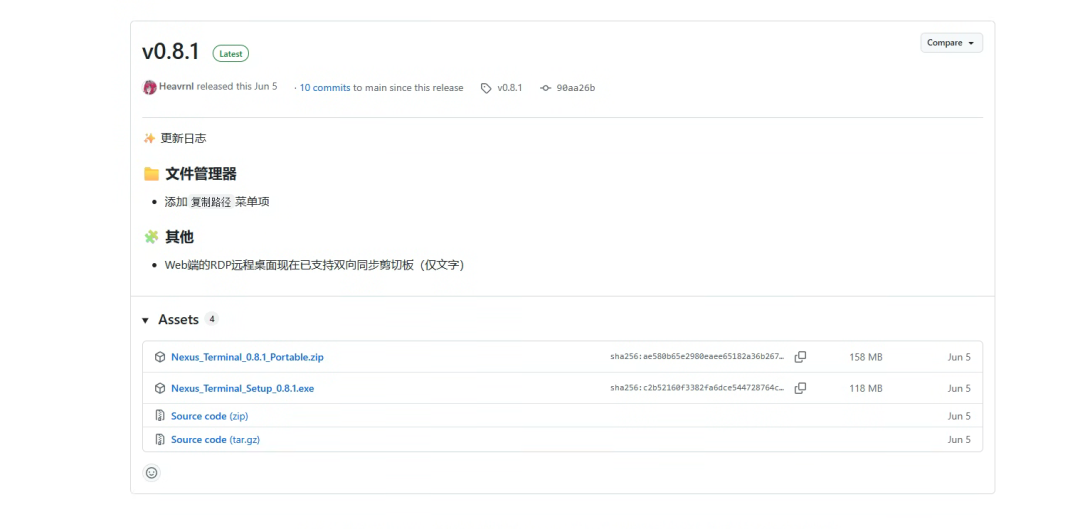Screen dimensions: 1080x529
Task: Open Heavrnl's user profile link
Action: 176,87
